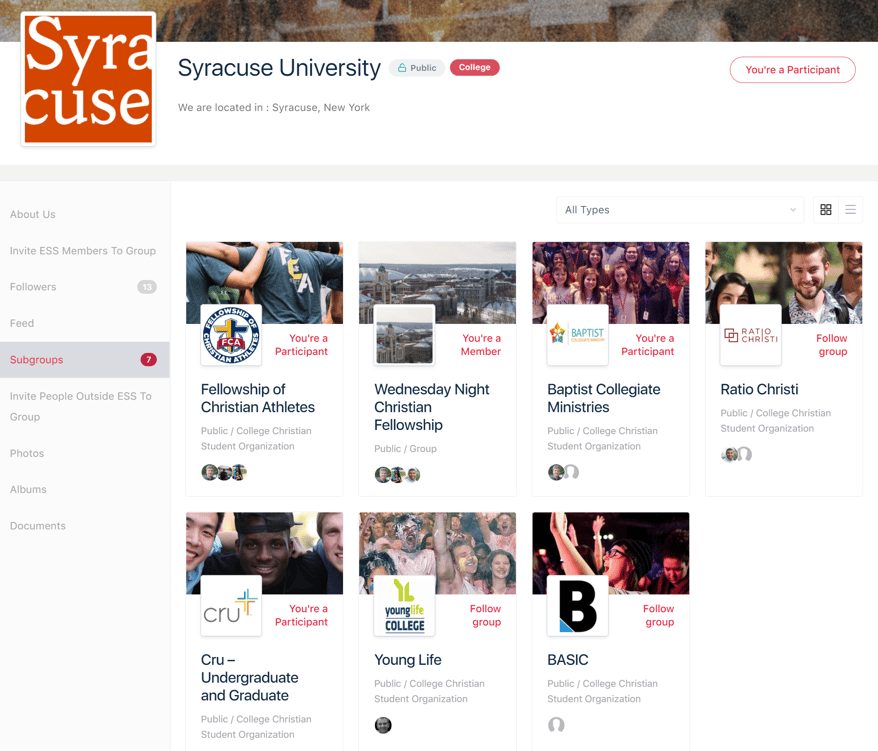
Task: View the Young Life member avatar
Action: [383, 725]
